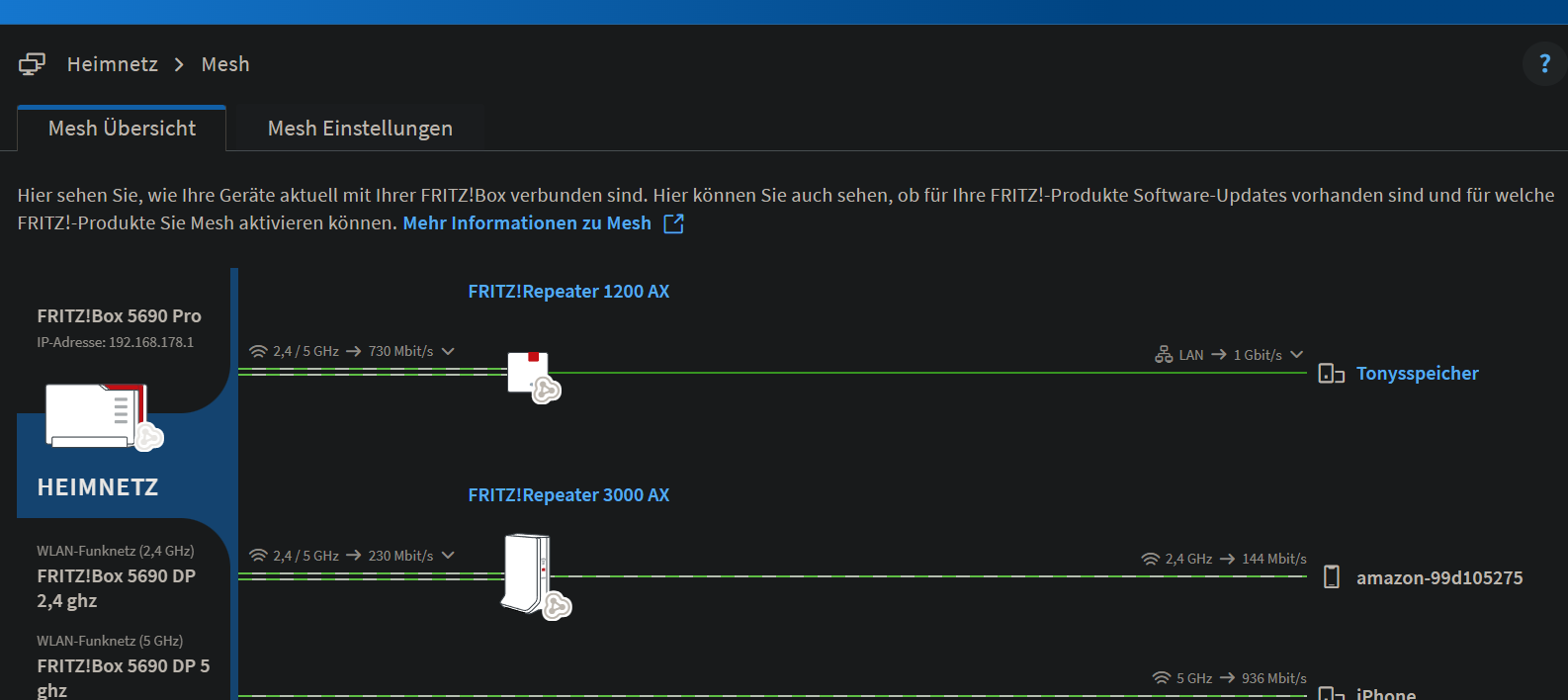Click the Wi-Fi icon beside 230 Mbit/s
Image resolution: width=1568 pixels, height=700 pixels.
(259, 556)
